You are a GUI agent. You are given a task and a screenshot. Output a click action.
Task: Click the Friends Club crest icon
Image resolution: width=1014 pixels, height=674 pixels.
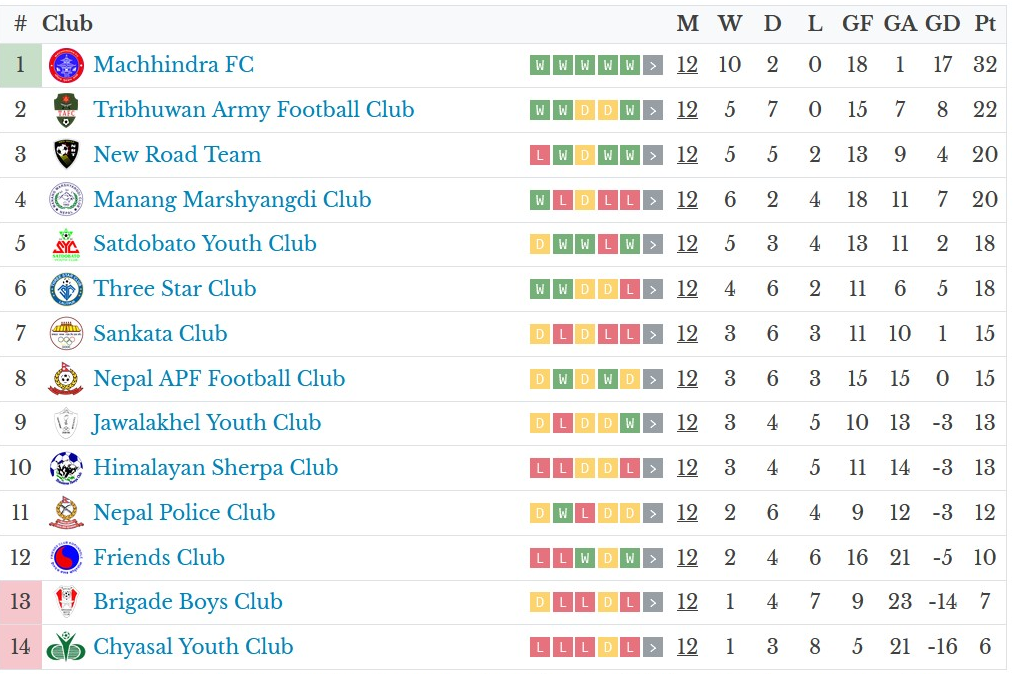pos(67,558)
